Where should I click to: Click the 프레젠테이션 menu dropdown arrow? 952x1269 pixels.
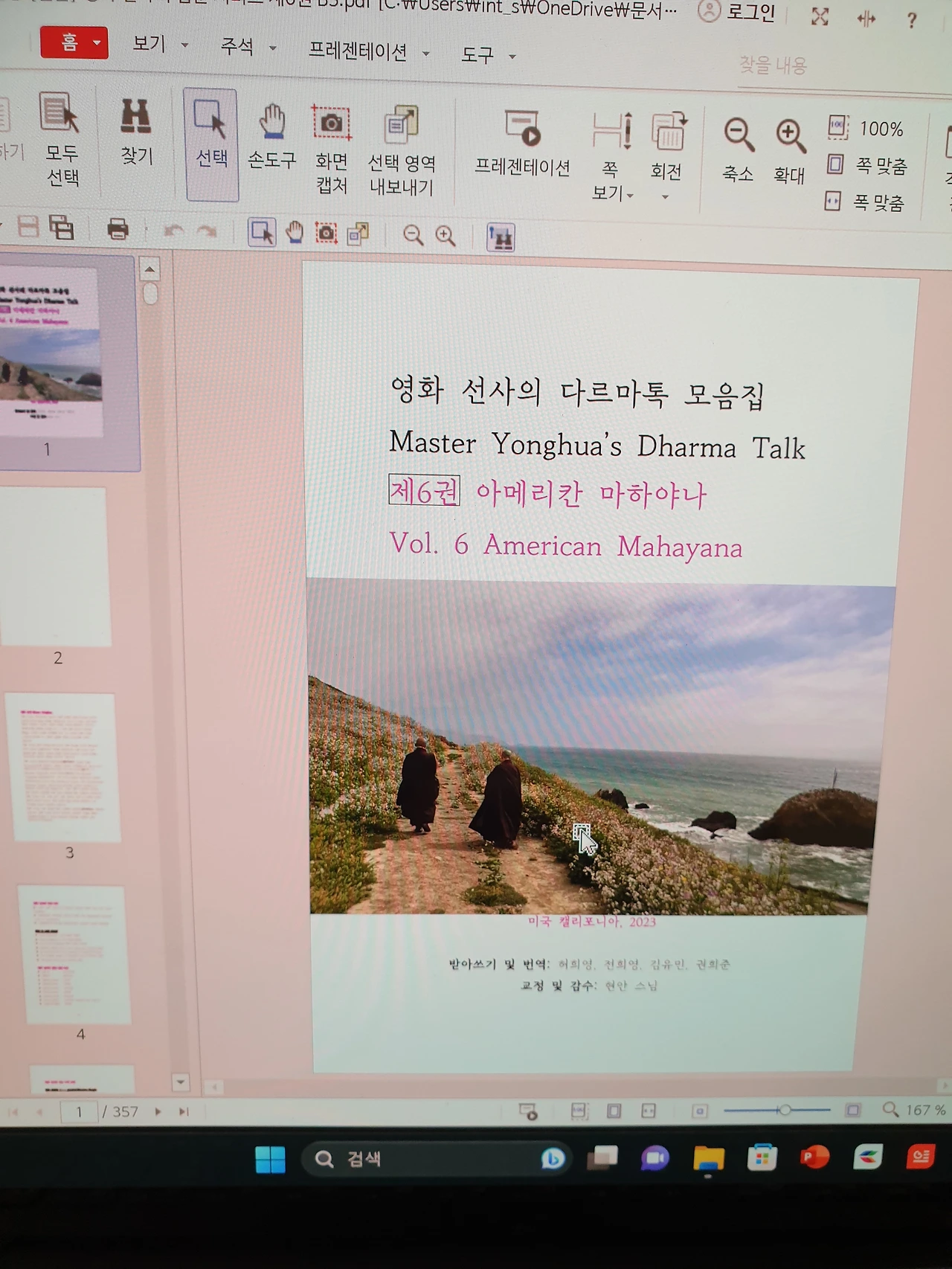click(x=426, y=54)
